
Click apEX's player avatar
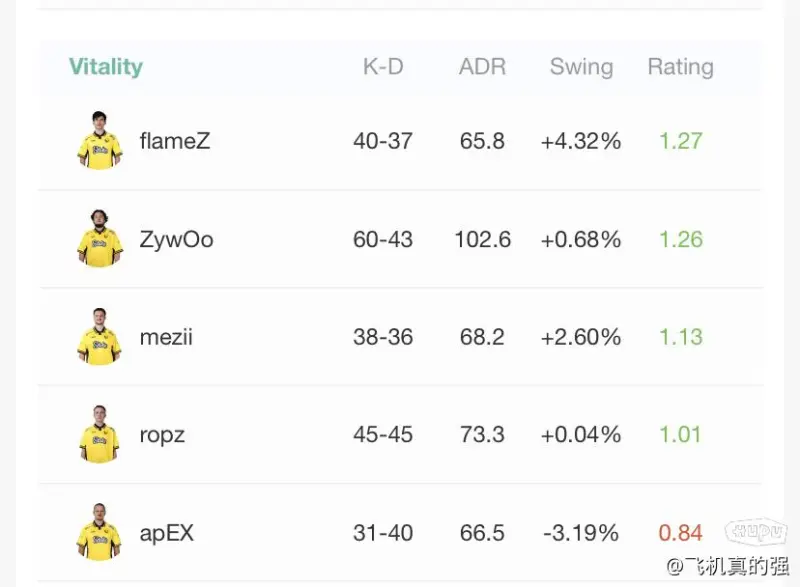coord(99,533)
